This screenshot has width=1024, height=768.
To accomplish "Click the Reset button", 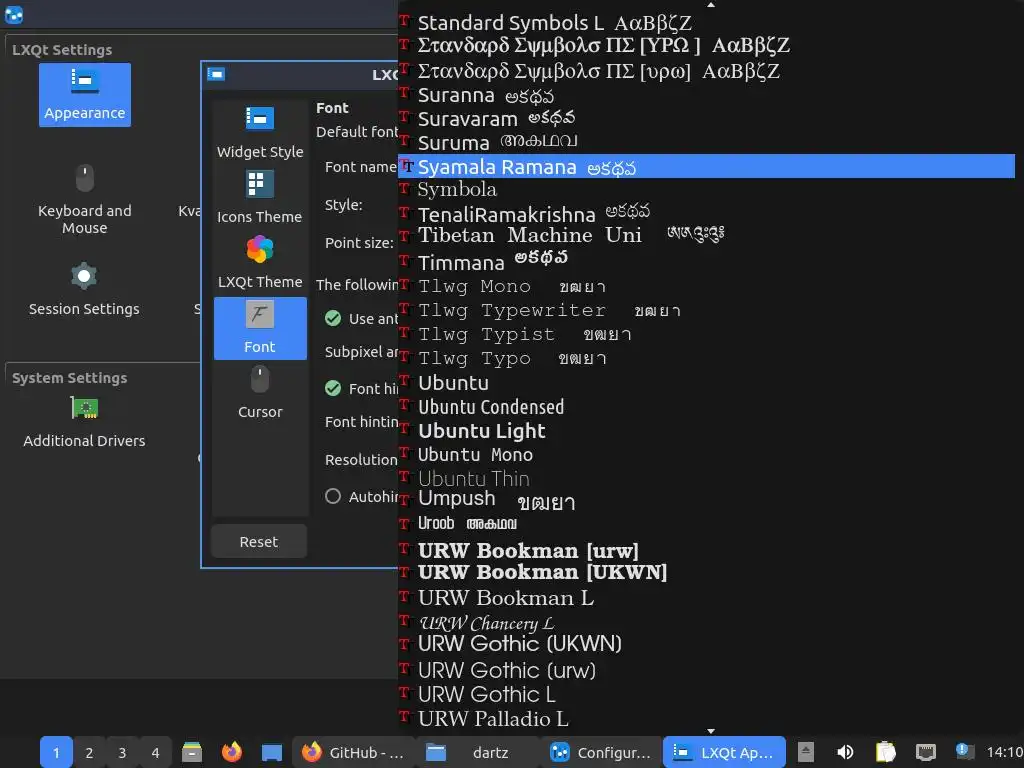I will tap(259, 541).
